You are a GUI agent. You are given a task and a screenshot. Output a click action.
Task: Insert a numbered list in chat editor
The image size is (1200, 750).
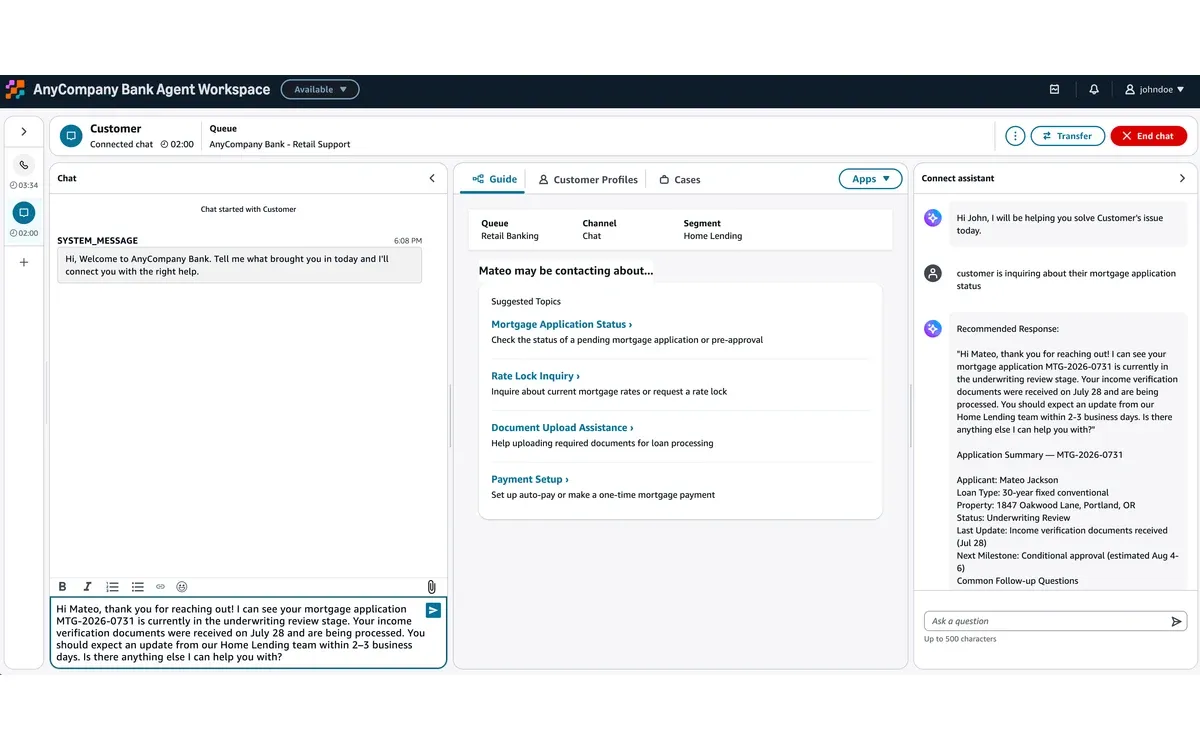[113, 587]
